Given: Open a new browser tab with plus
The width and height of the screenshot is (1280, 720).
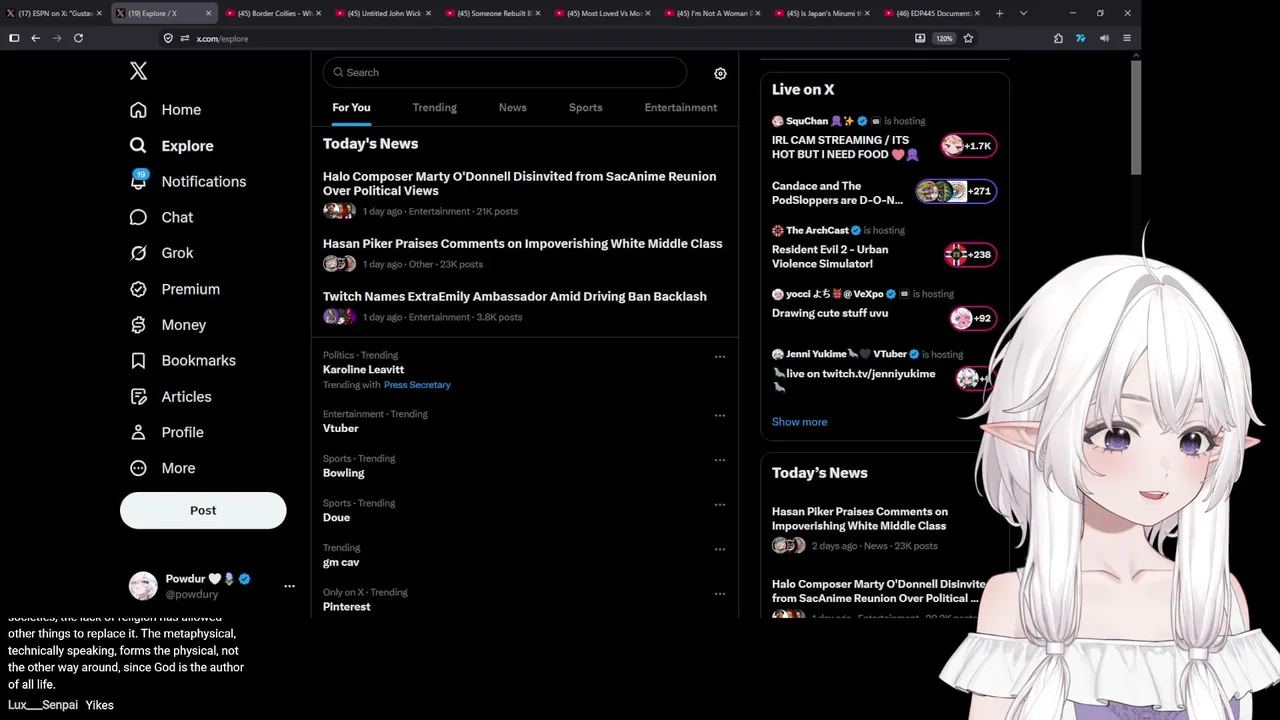Looking at the screenshot, I should (x=999, y=13).
